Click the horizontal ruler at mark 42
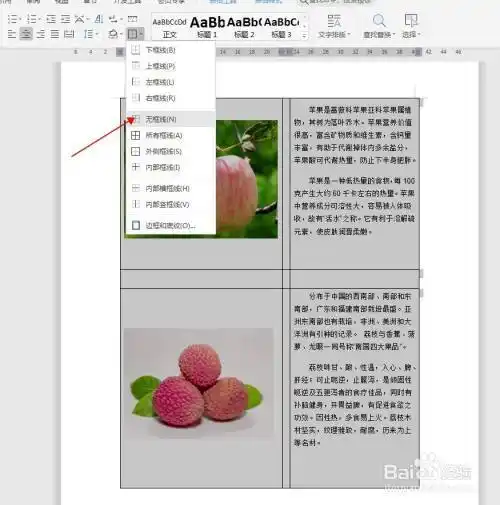 pyautogui.click(x=429, y=52)
